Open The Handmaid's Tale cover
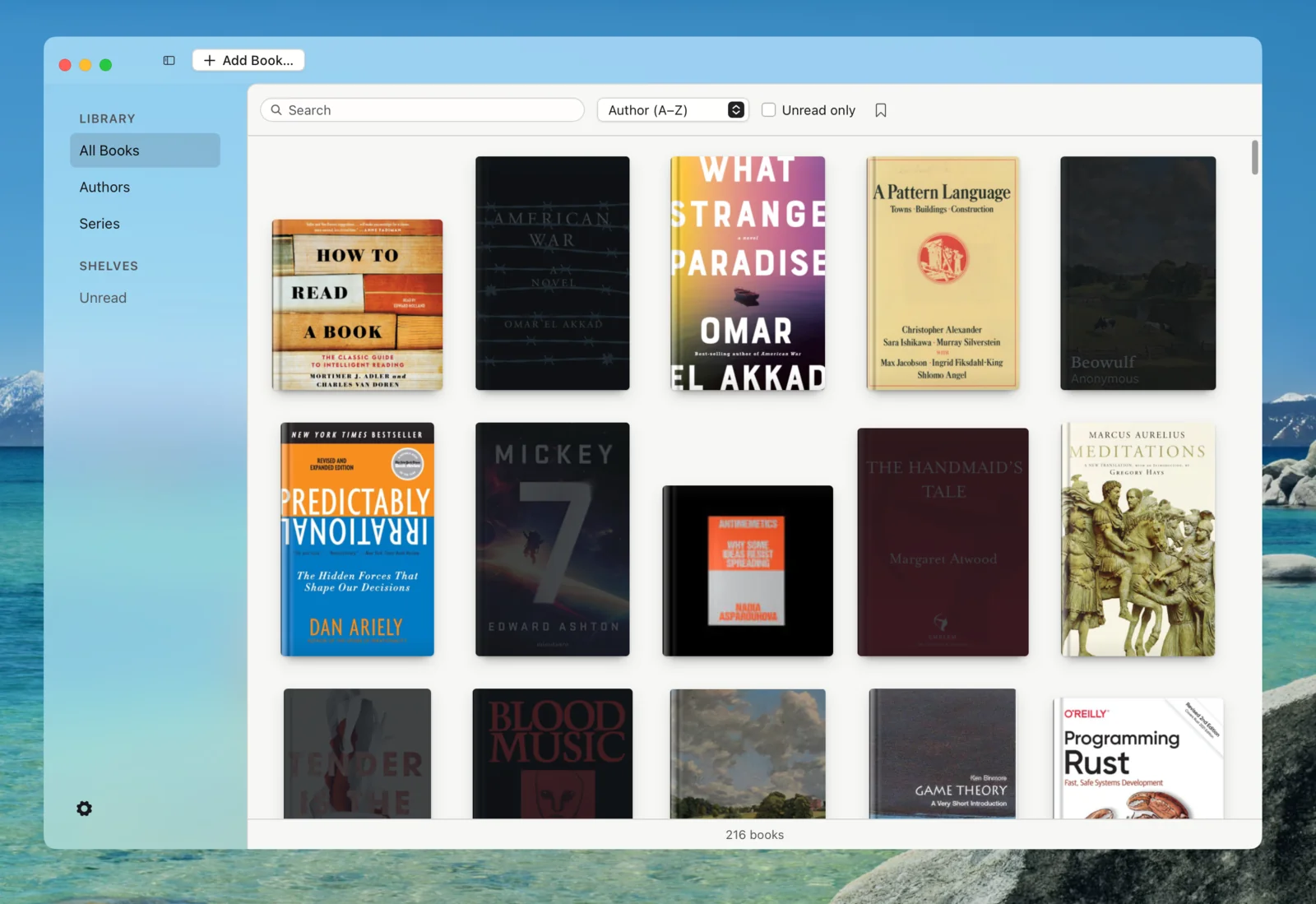This screenshot has height=904, width=1316. [943, 542]
